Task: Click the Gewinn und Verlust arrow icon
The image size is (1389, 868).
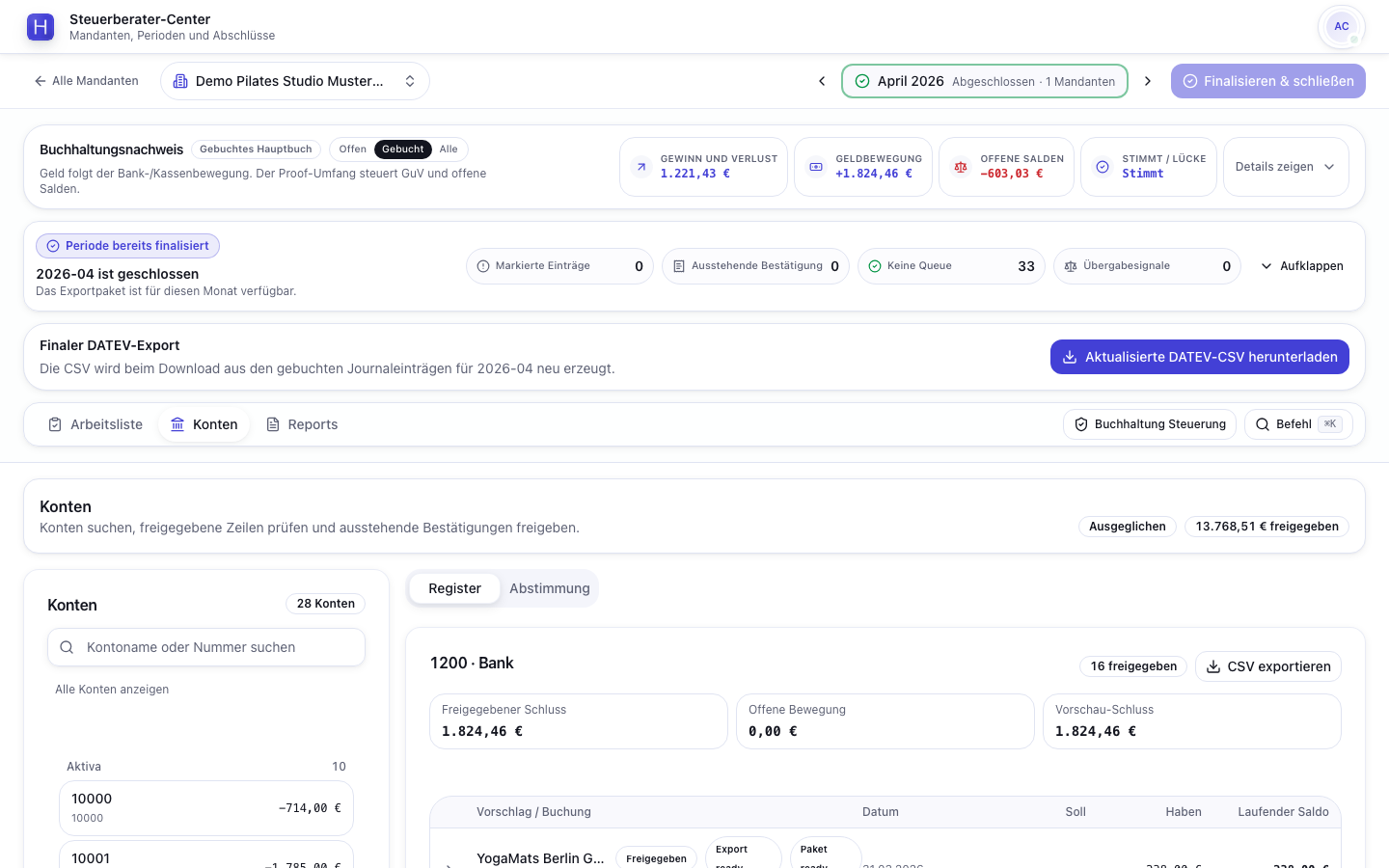Action: [x=641, y=167]
